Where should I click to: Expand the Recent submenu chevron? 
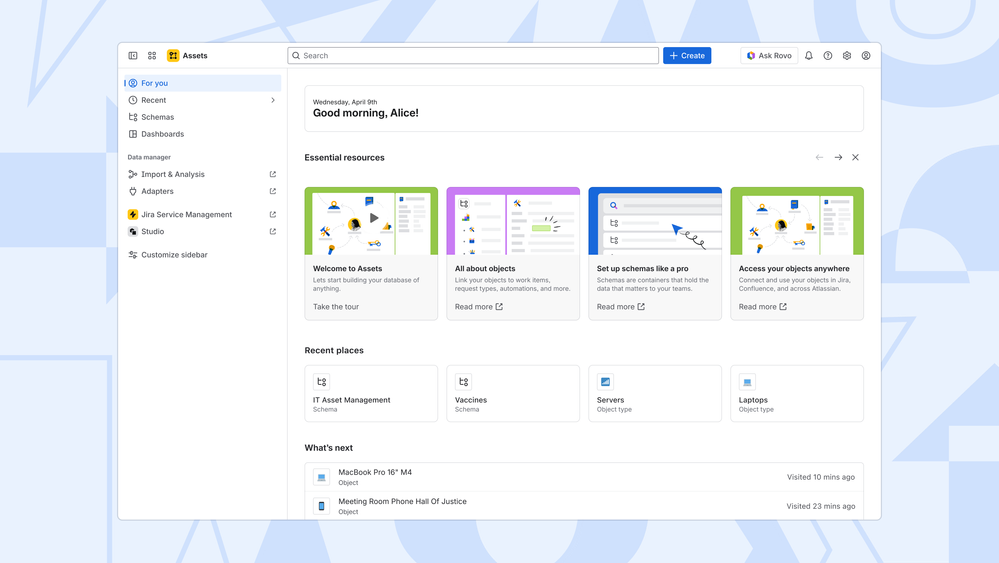coord(273,100)
